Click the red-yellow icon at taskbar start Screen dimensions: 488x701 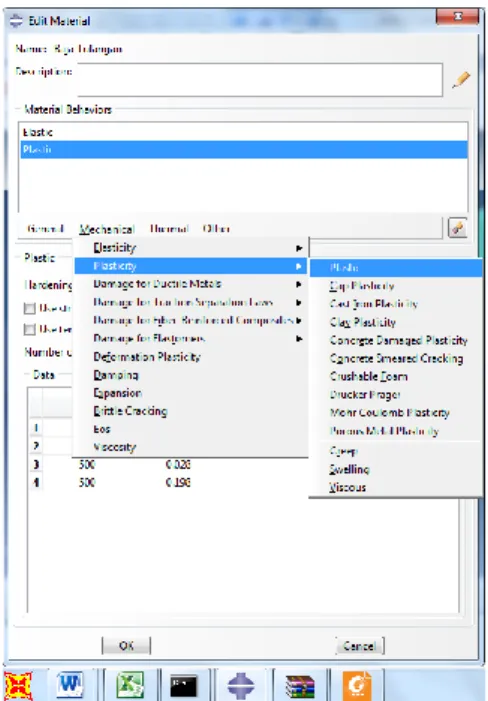(18, 685)
